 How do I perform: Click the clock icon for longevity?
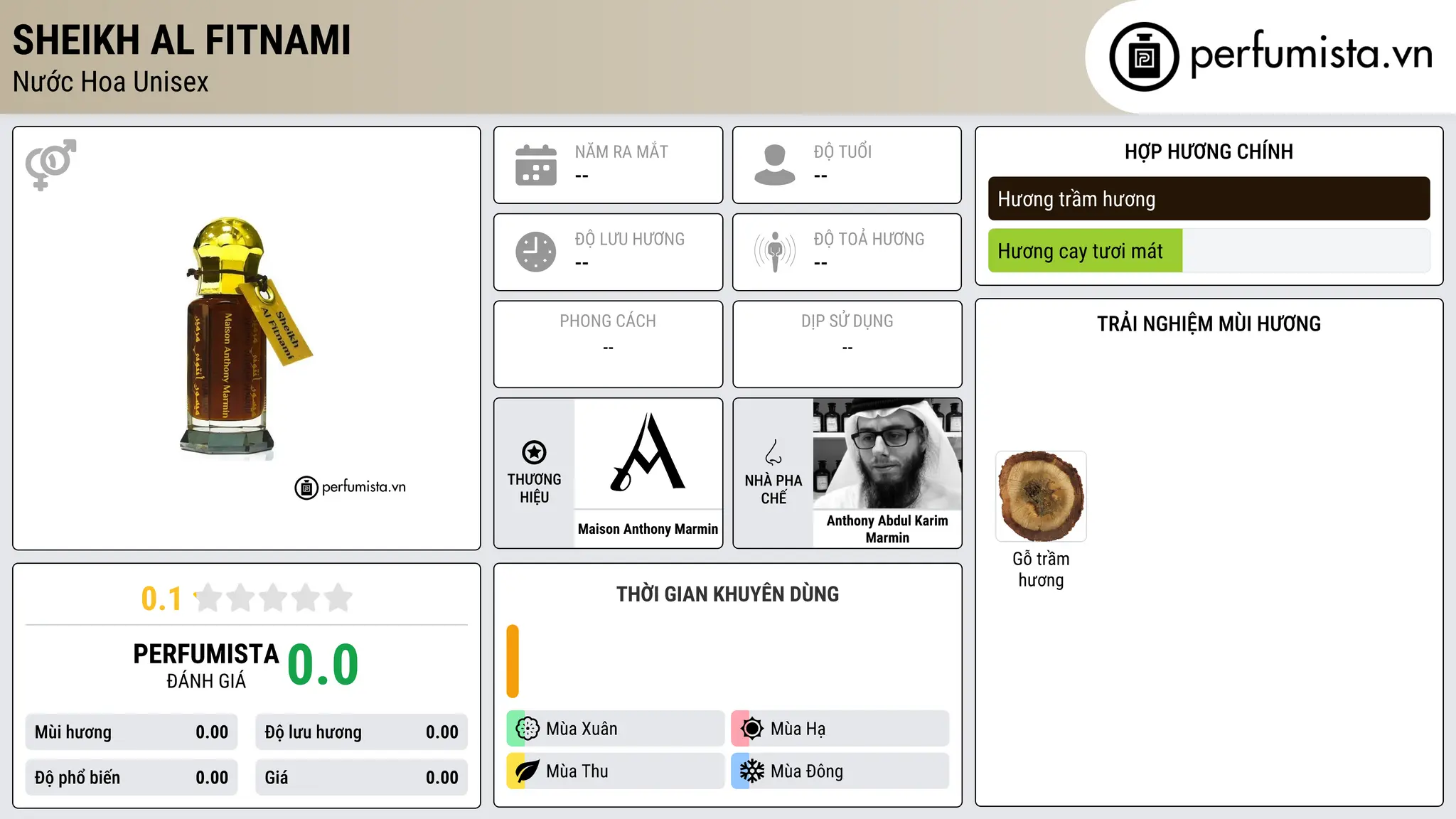(x=536, y=252)
